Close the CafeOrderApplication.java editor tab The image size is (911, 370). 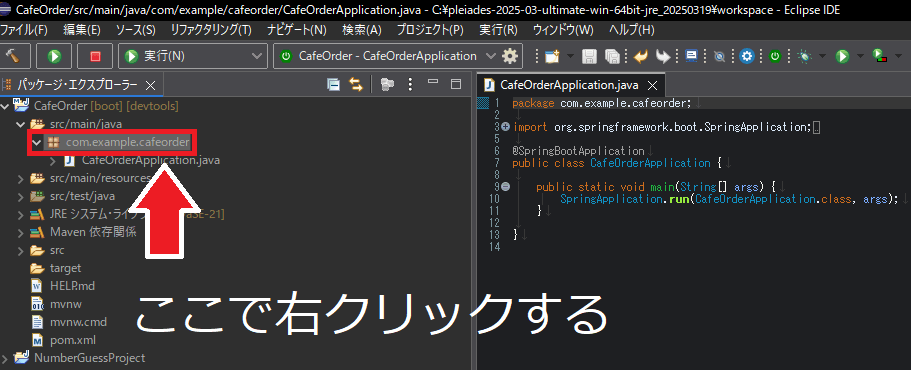point(652,86)
